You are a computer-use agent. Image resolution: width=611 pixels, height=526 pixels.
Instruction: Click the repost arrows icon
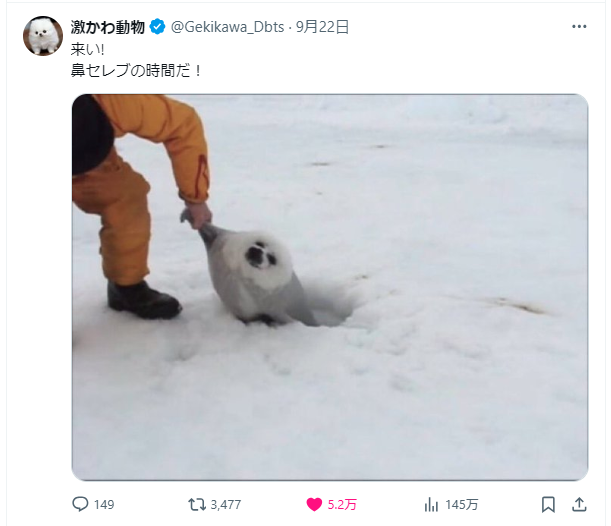tap(197, 505)
